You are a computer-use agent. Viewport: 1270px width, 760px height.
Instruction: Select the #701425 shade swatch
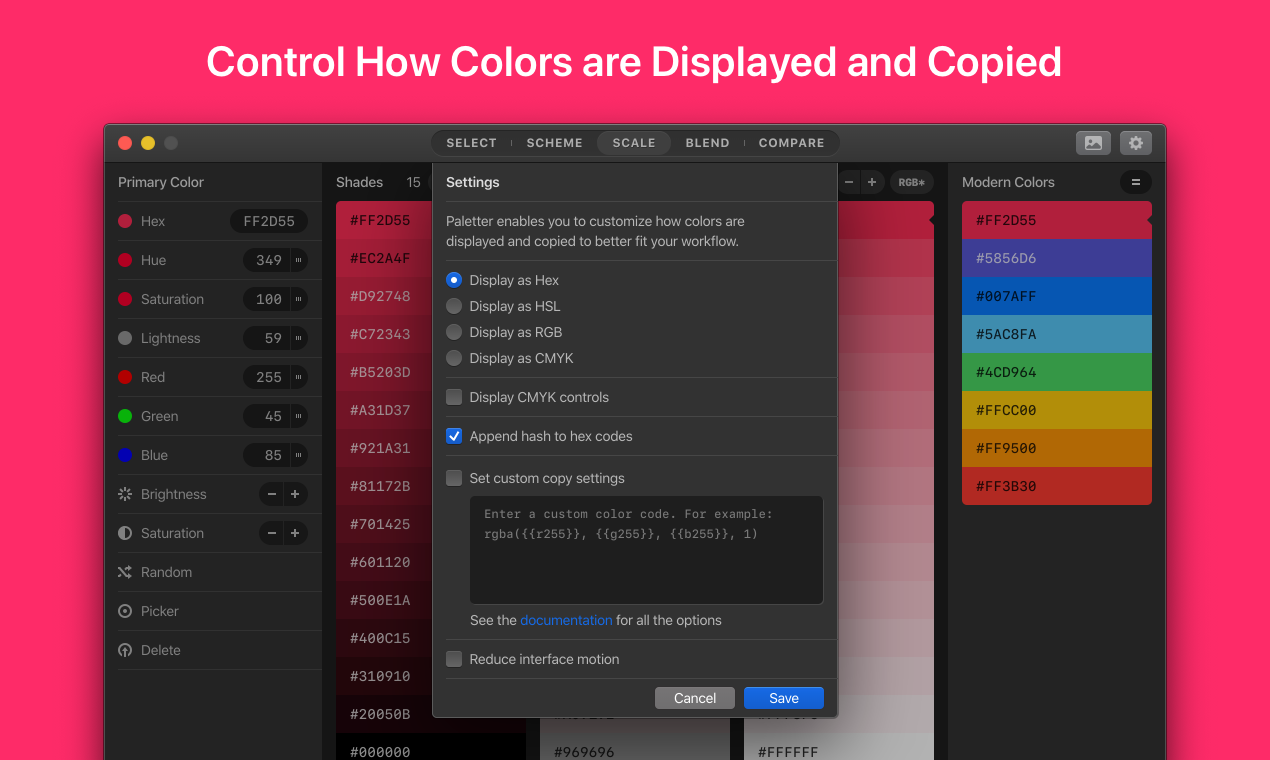point(385,524)
